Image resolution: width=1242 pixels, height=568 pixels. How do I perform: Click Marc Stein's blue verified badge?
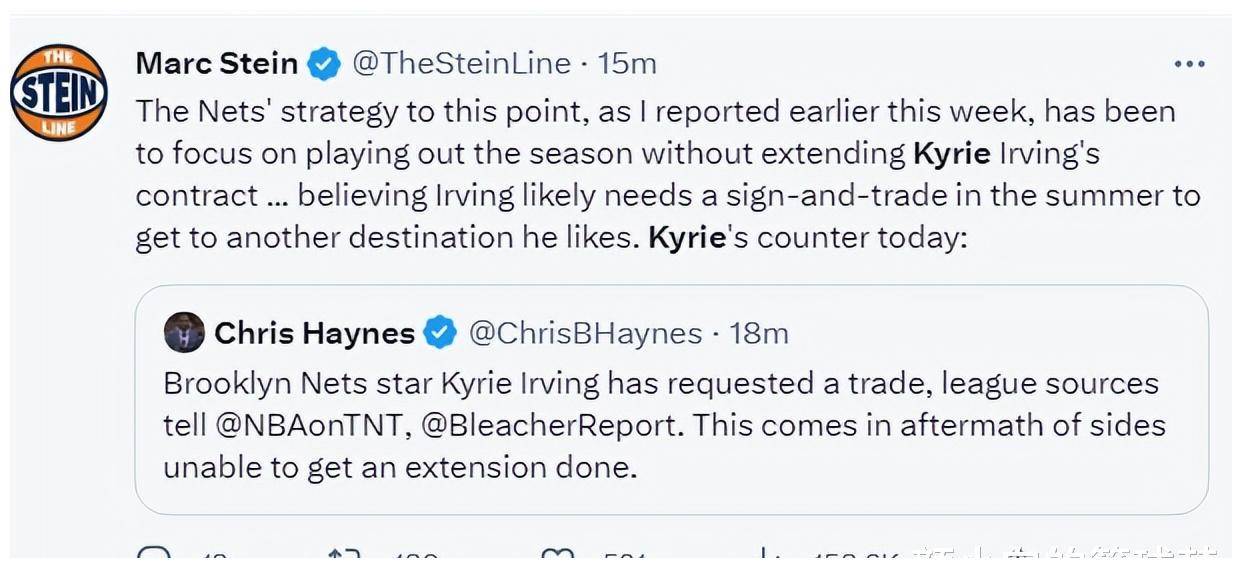(x=323, y=64)
